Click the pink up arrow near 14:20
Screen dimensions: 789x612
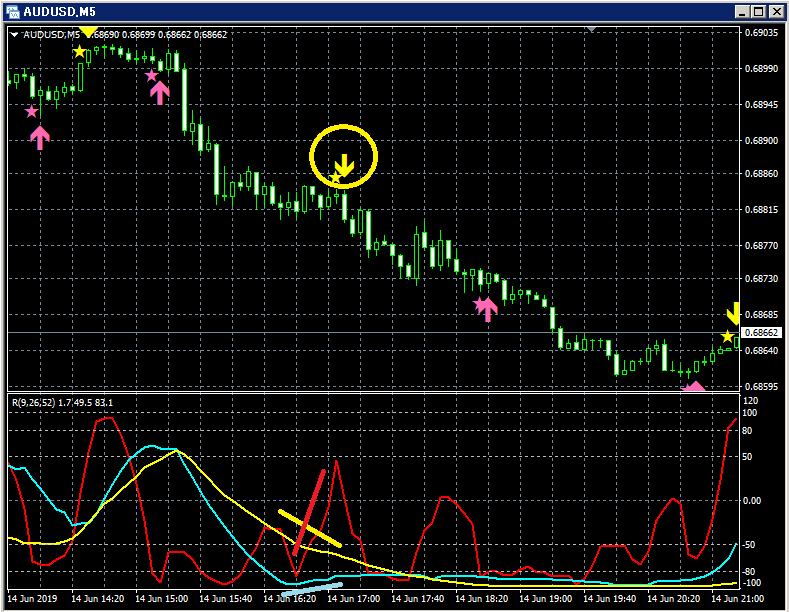[x=40, y=137]
